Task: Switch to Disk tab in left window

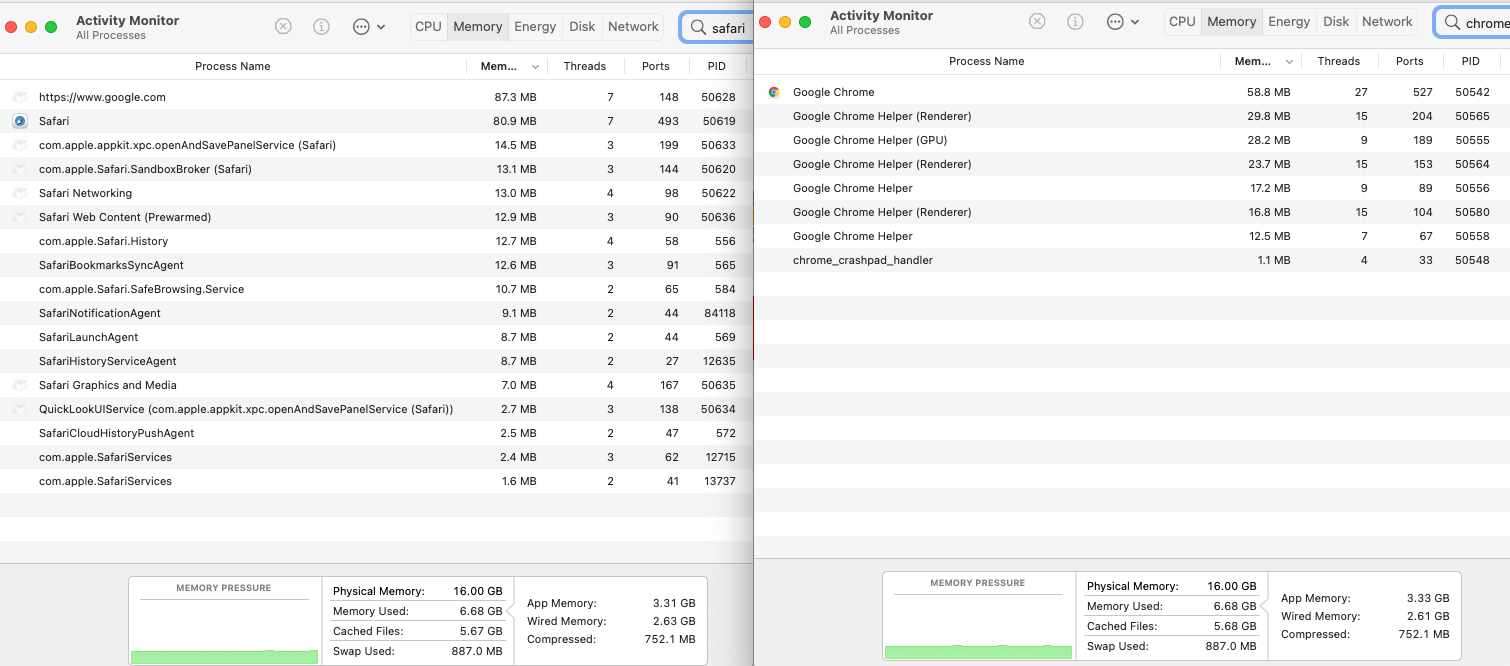Action: [x=582, y=27]
